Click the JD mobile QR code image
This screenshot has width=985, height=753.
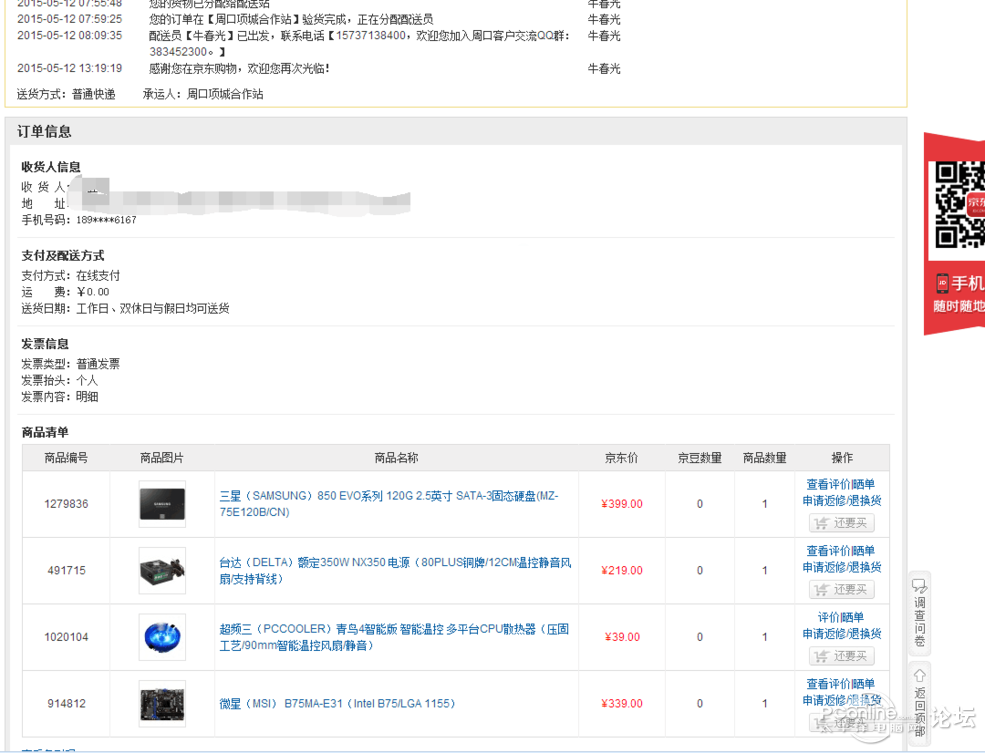959,205
